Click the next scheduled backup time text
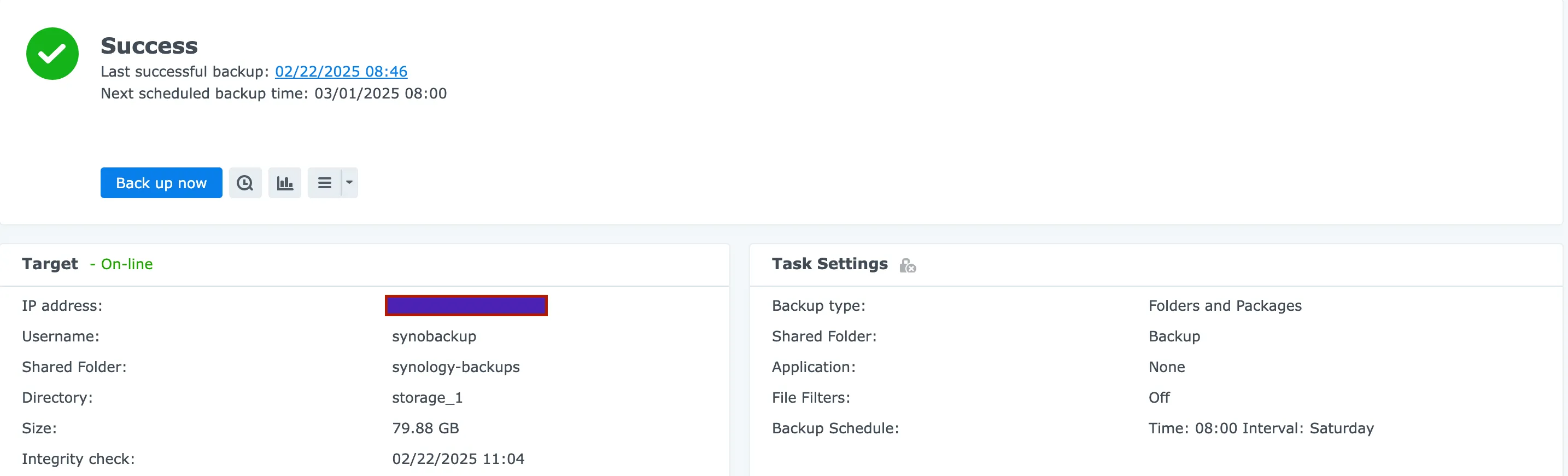1568x476 pixels. coord(273,93)
